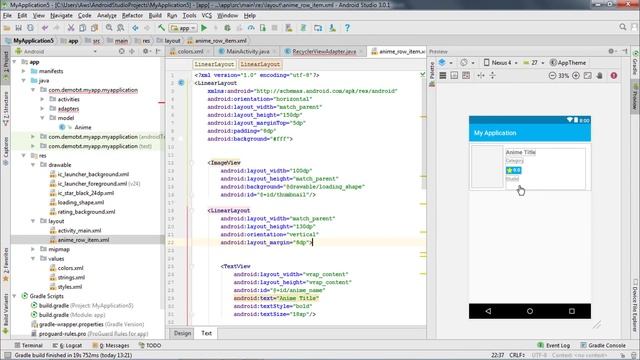
Task: Paste from clipboard in the toolbar
Action: (x=94, y=28)
